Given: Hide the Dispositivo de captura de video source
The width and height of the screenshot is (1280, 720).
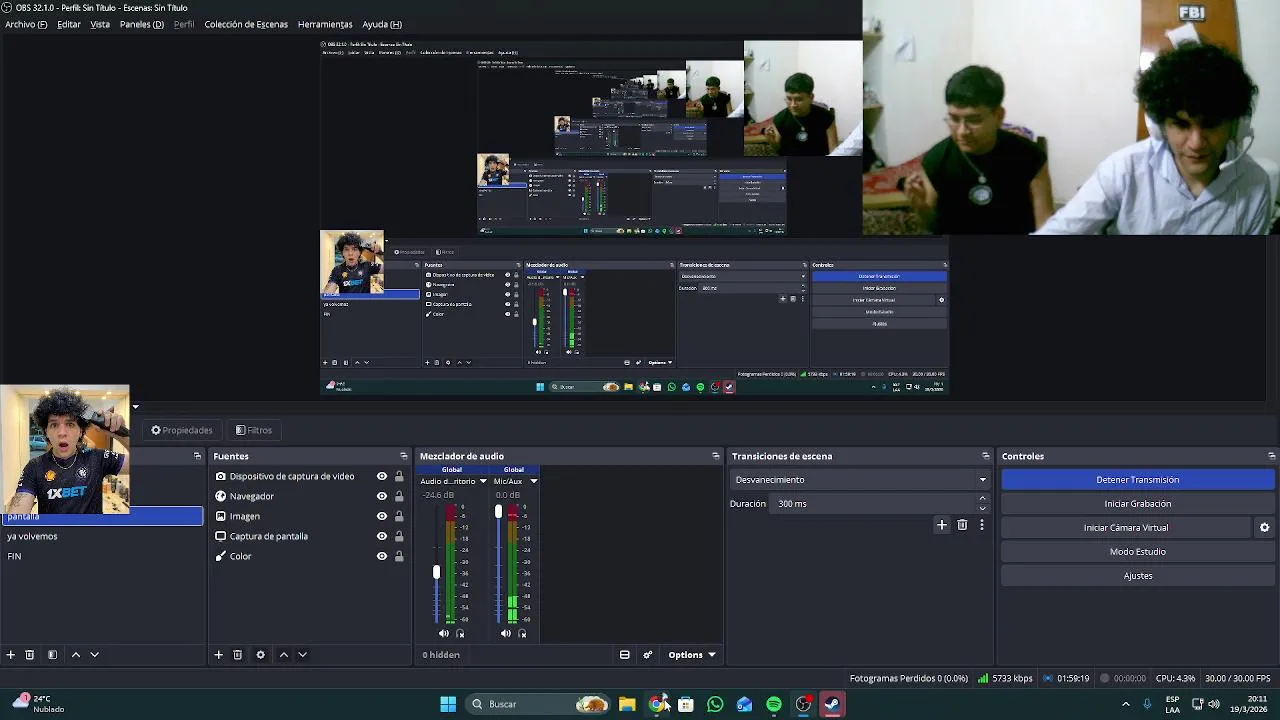Looking at the screenshot, I should 381,476.
